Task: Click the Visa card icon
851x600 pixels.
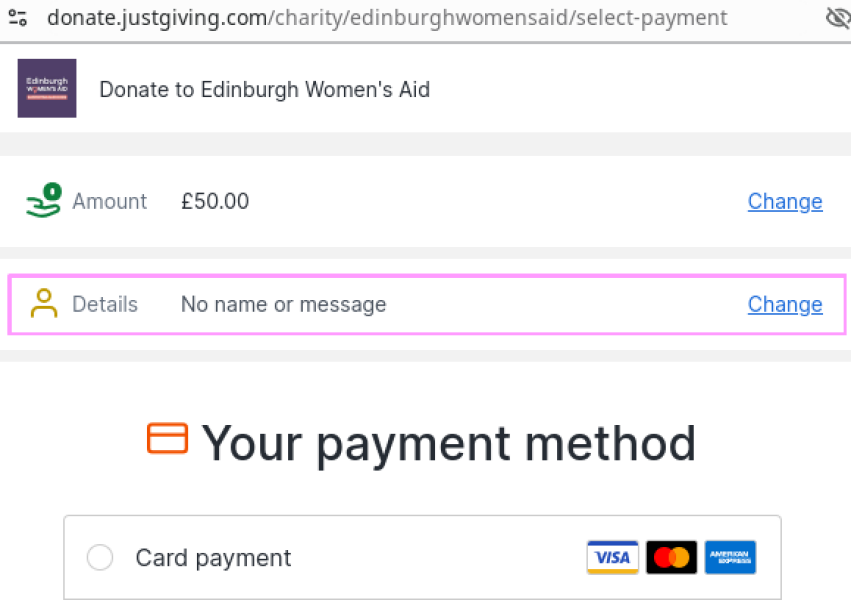Action: [612, 557]
